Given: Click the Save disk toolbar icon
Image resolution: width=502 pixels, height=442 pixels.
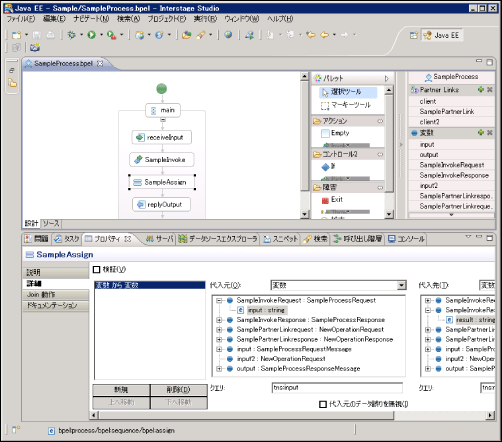Looking at the screenshot, I should pos(37,35).
